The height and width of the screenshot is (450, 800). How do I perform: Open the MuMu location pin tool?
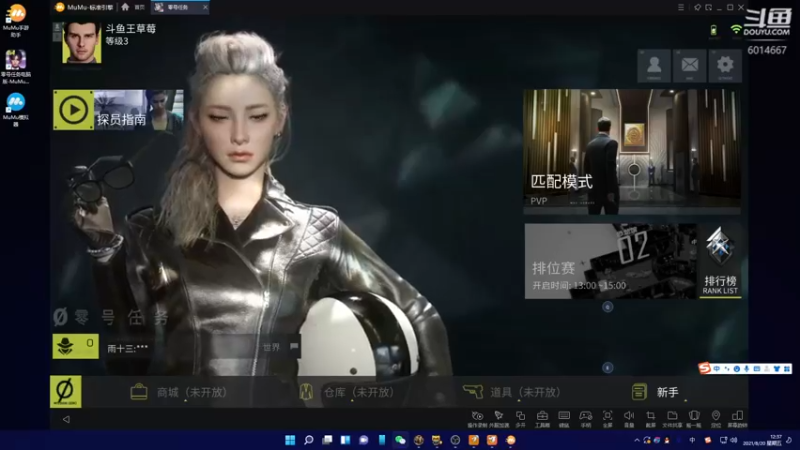(716, 419)
